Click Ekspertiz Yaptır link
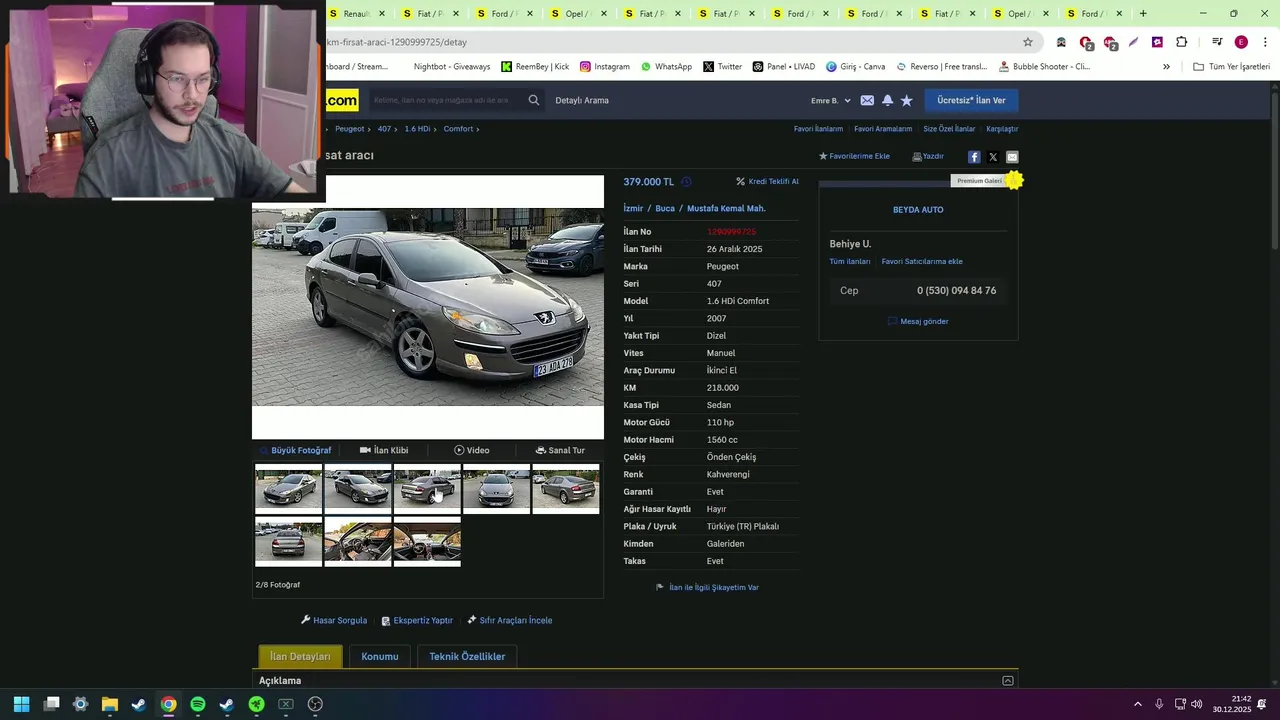 pos(417,620)
